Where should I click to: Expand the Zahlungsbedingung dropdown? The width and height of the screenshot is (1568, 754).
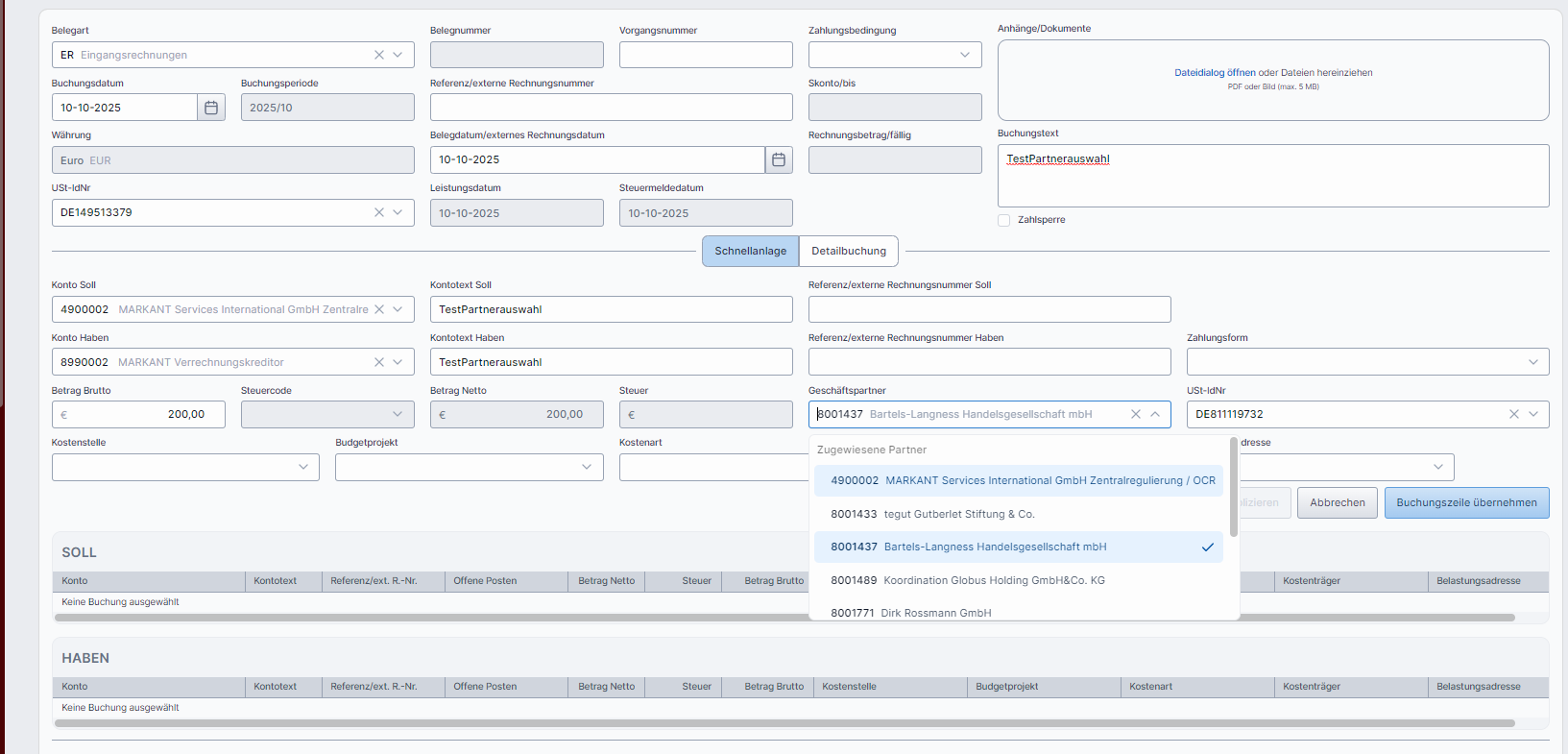tap(964, 55)
